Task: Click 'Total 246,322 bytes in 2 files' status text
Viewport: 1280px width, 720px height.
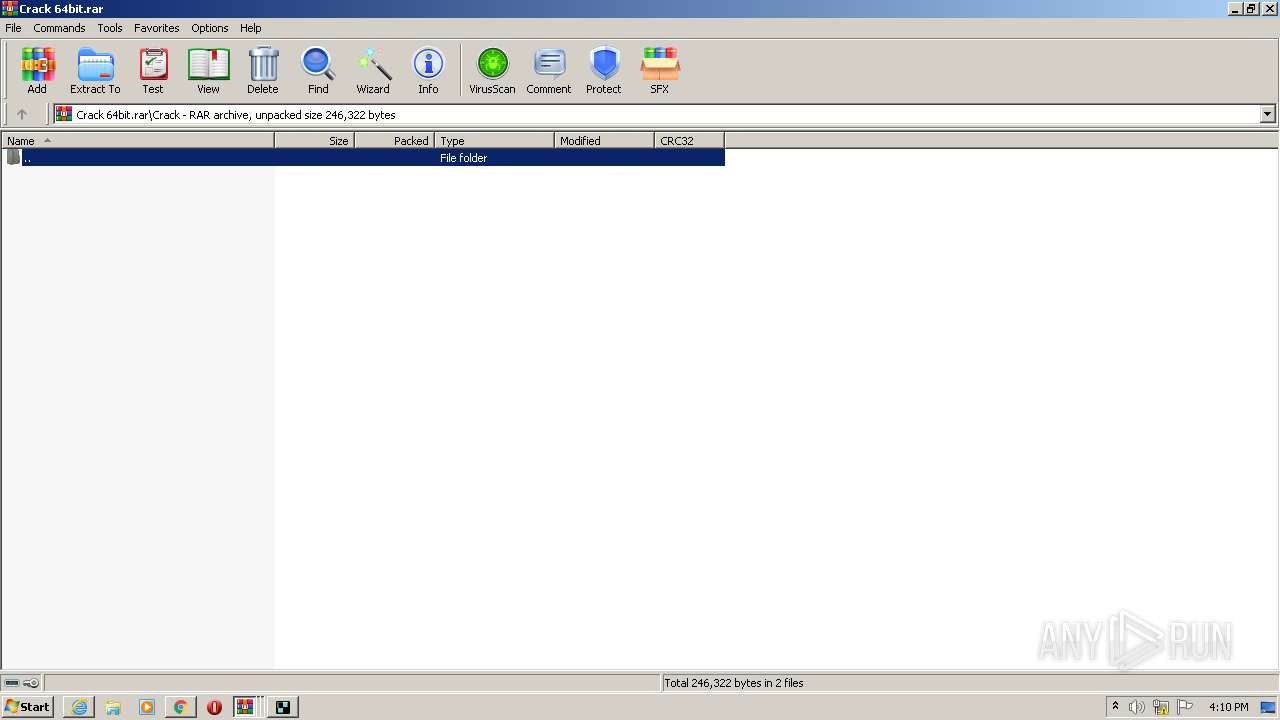Action: click(x=734, y=683)
